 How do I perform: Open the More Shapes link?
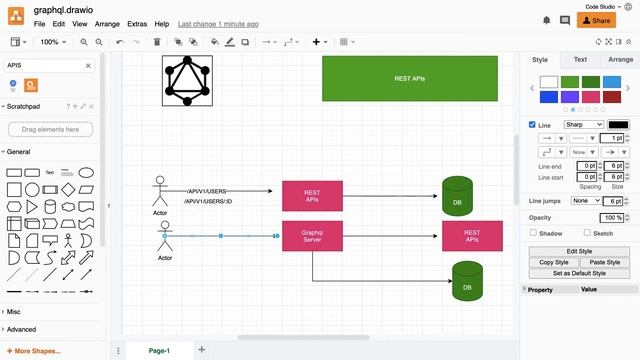33,351
